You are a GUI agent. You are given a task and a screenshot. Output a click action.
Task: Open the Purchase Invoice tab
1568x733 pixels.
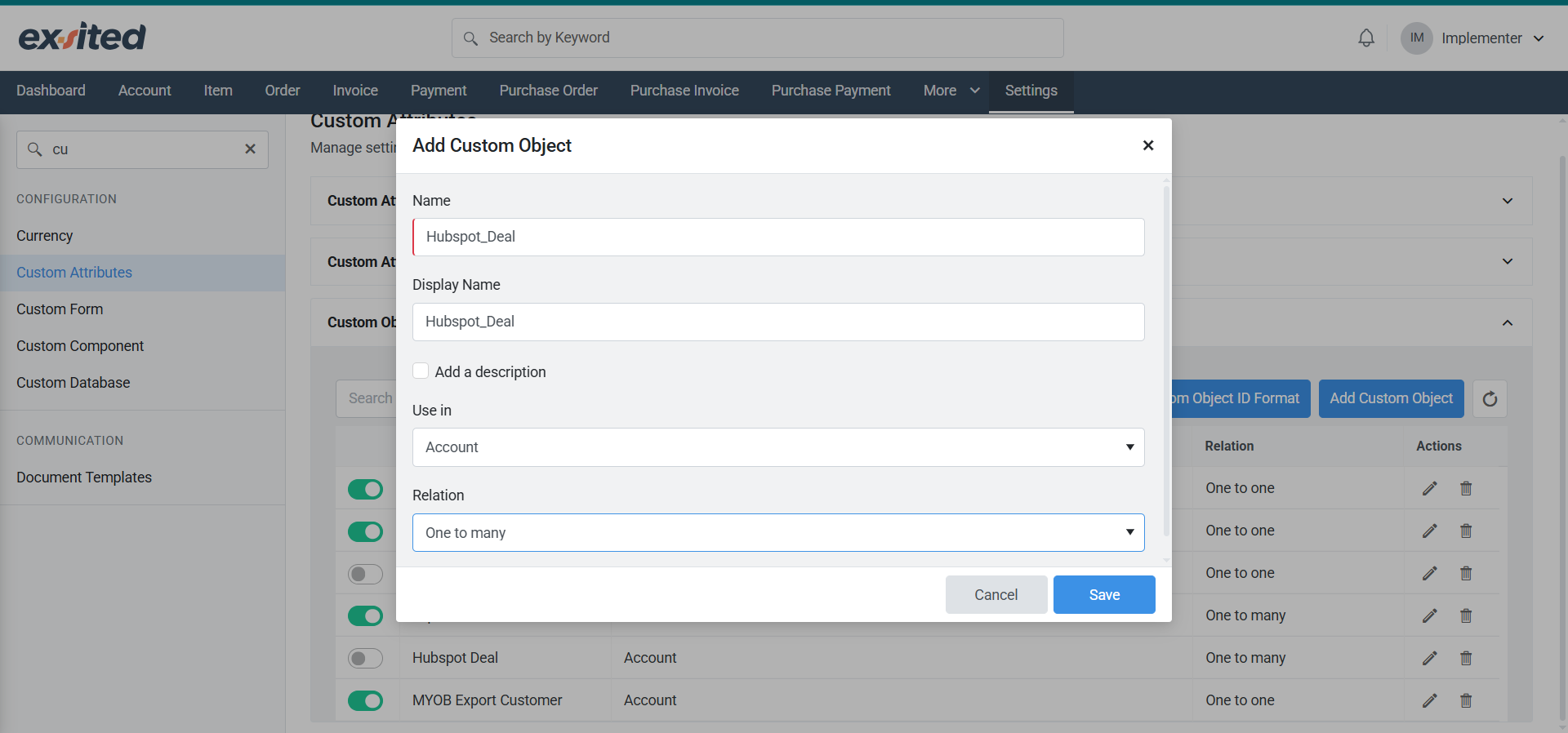tap(684, 91)
